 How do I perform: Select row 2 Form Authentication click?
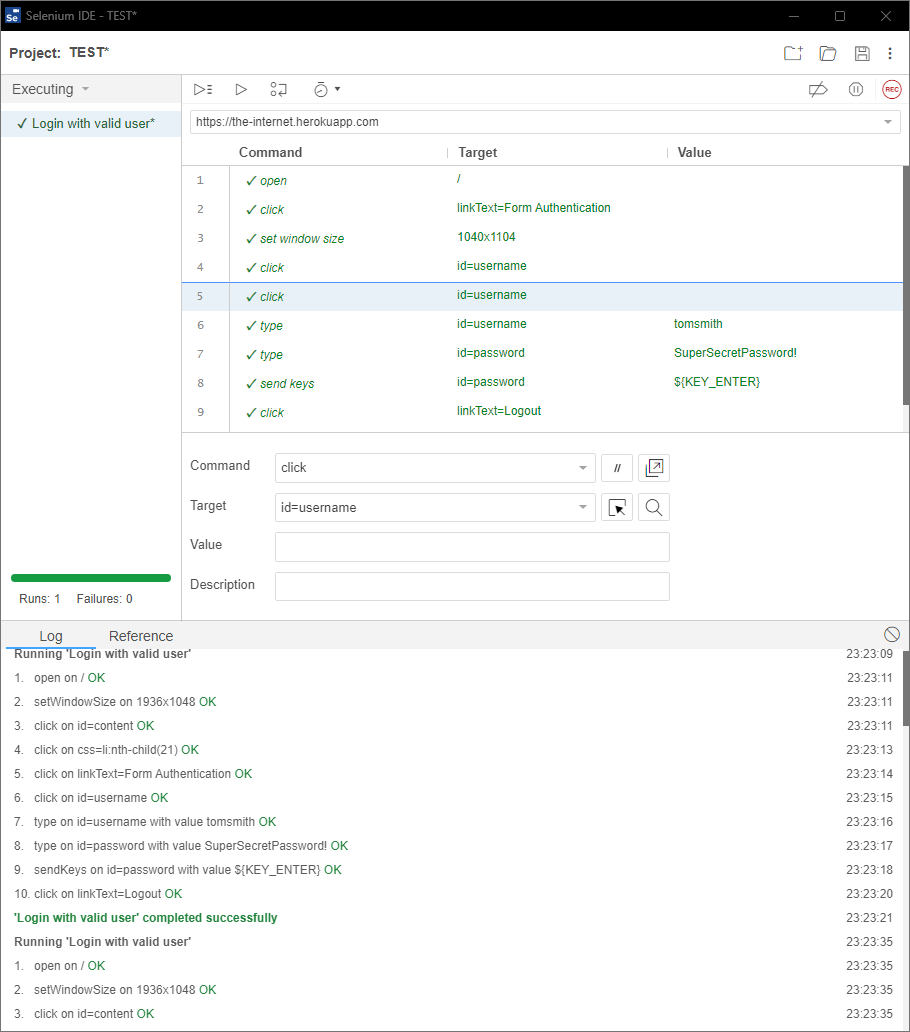542,209
